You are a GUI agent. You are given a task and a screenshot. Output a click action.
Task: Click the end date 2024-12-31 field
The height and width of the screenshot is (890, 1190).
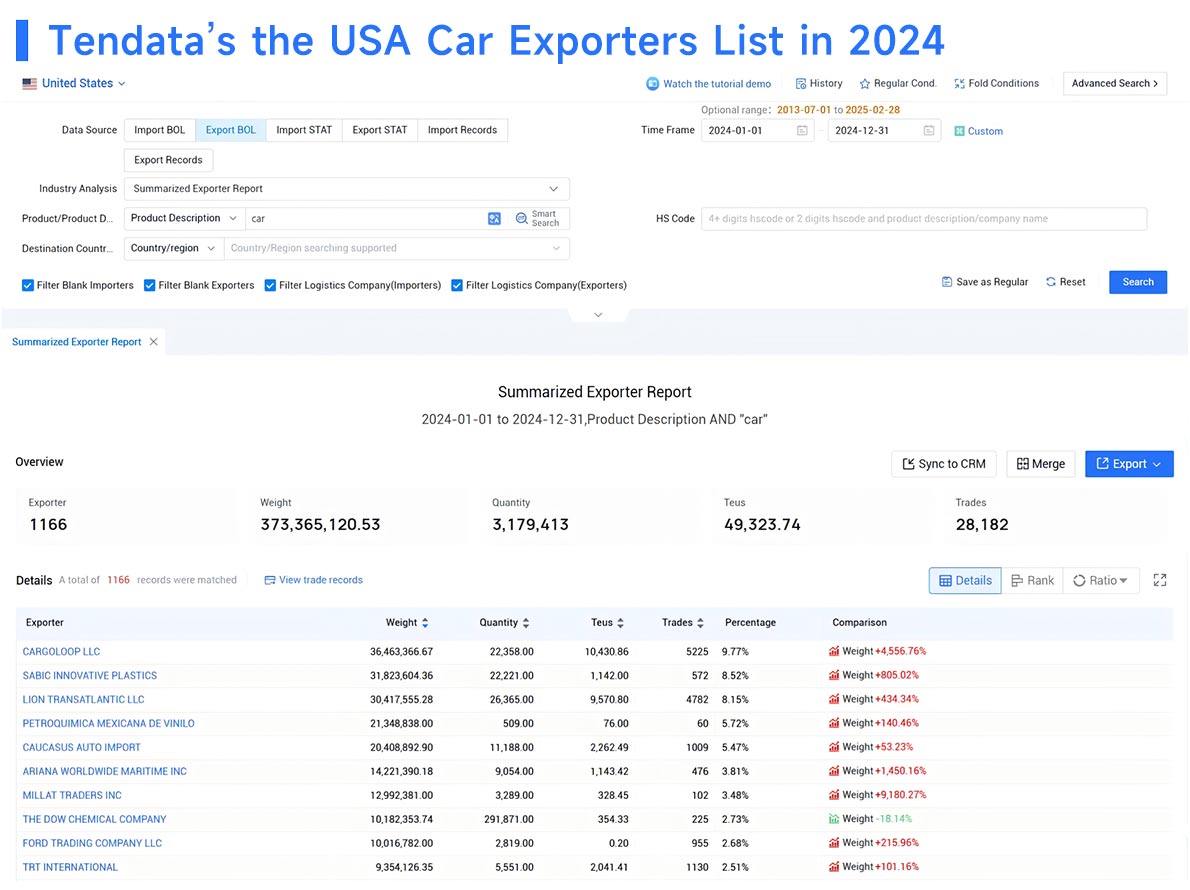pos(884,131)
